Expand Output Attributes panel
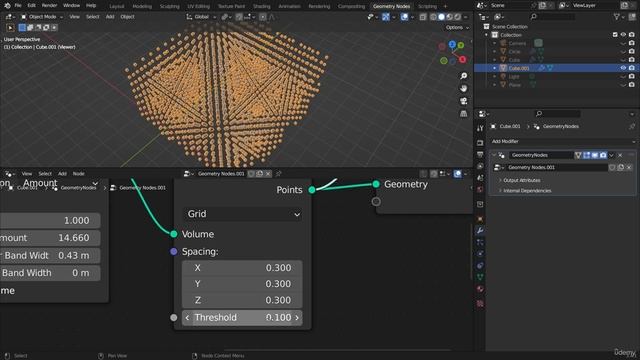Screen dimensions: 640x360 (x=521, y=180)
